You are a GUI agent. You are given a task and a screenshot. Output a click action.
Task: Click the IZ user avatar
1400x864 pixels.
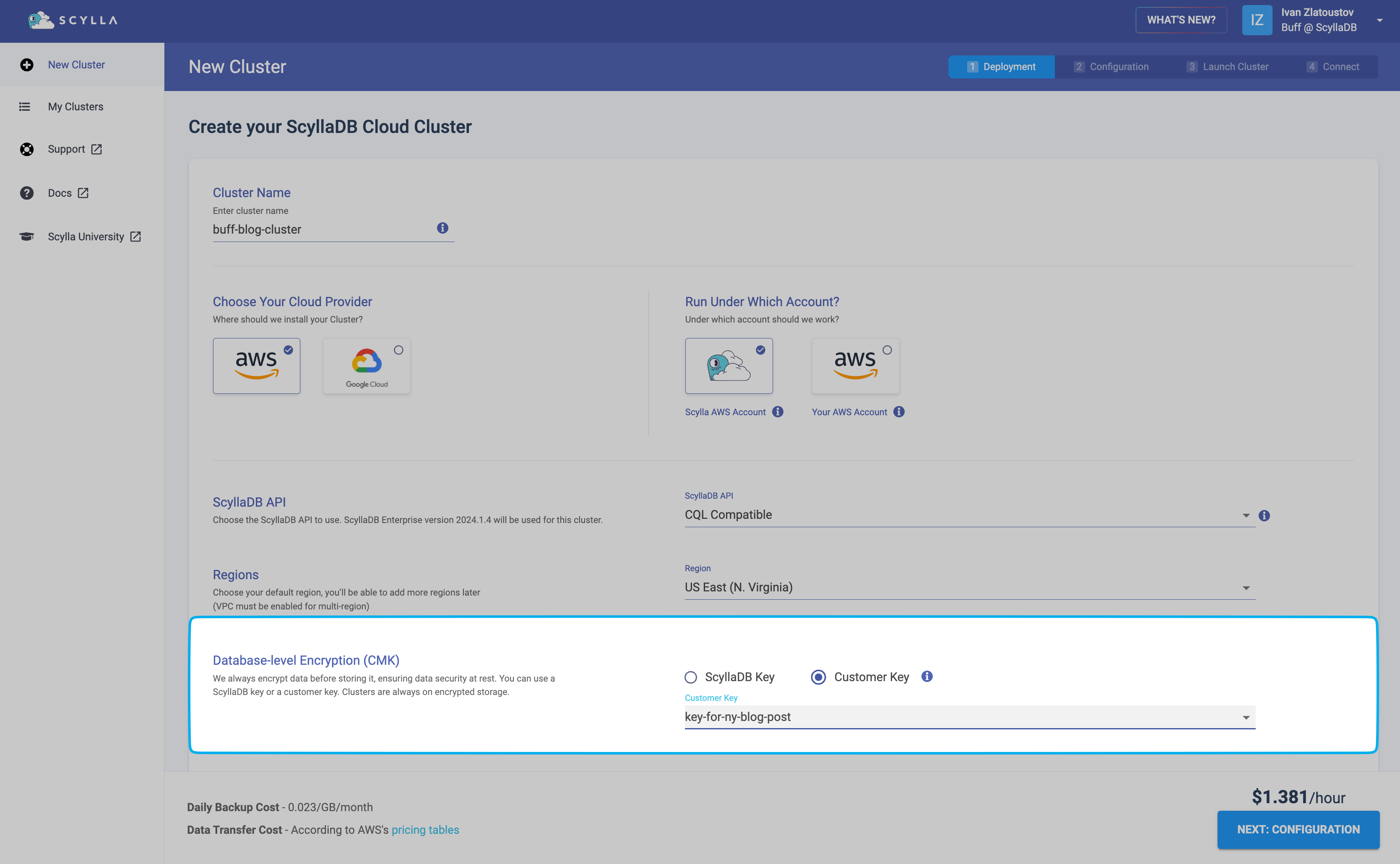(x=1257, y=20)
